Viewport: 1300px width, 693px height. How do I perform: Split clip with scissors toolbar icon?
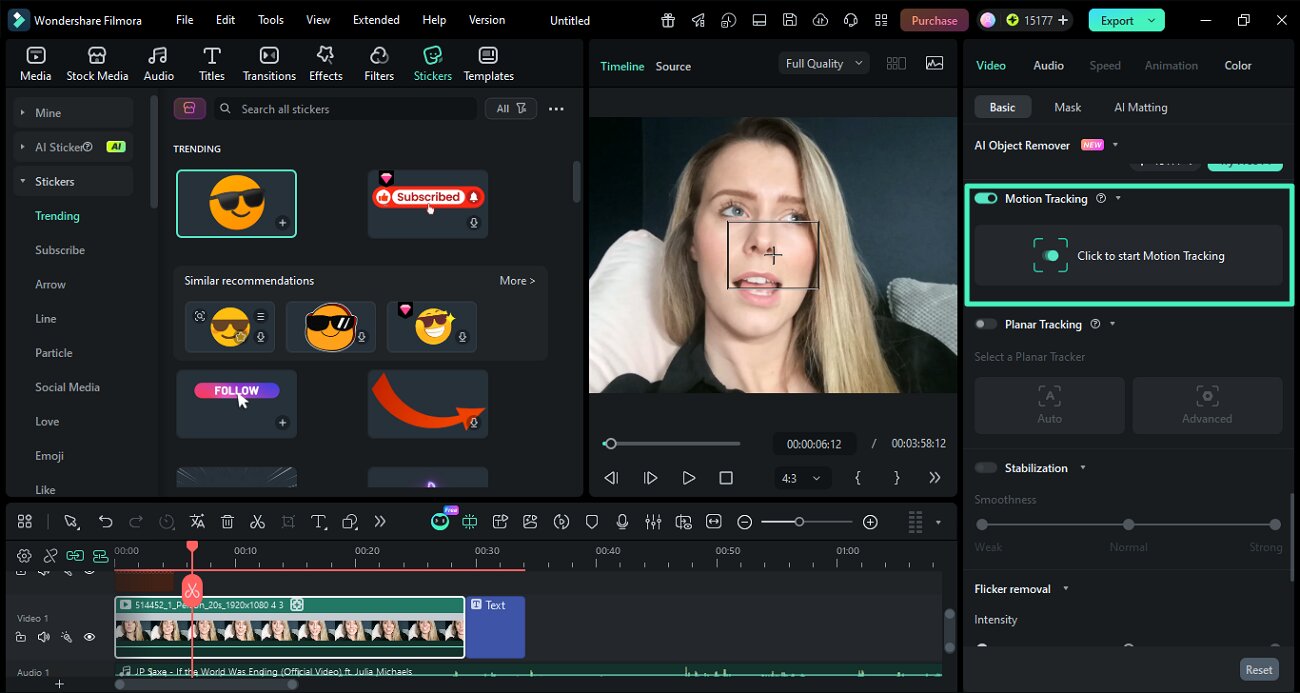point(257,521)
